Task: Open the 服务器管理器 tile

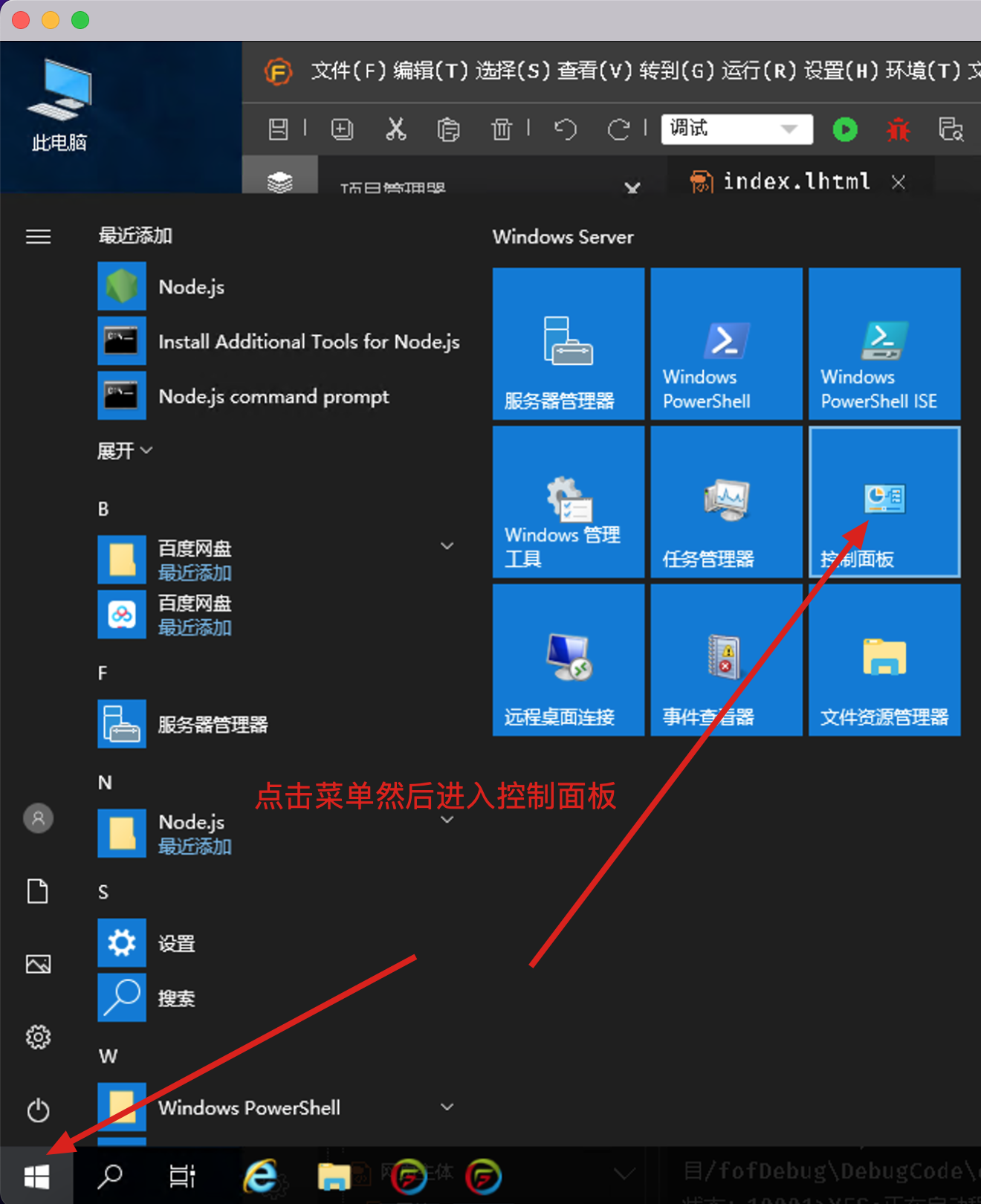Action: pos(569,343)
